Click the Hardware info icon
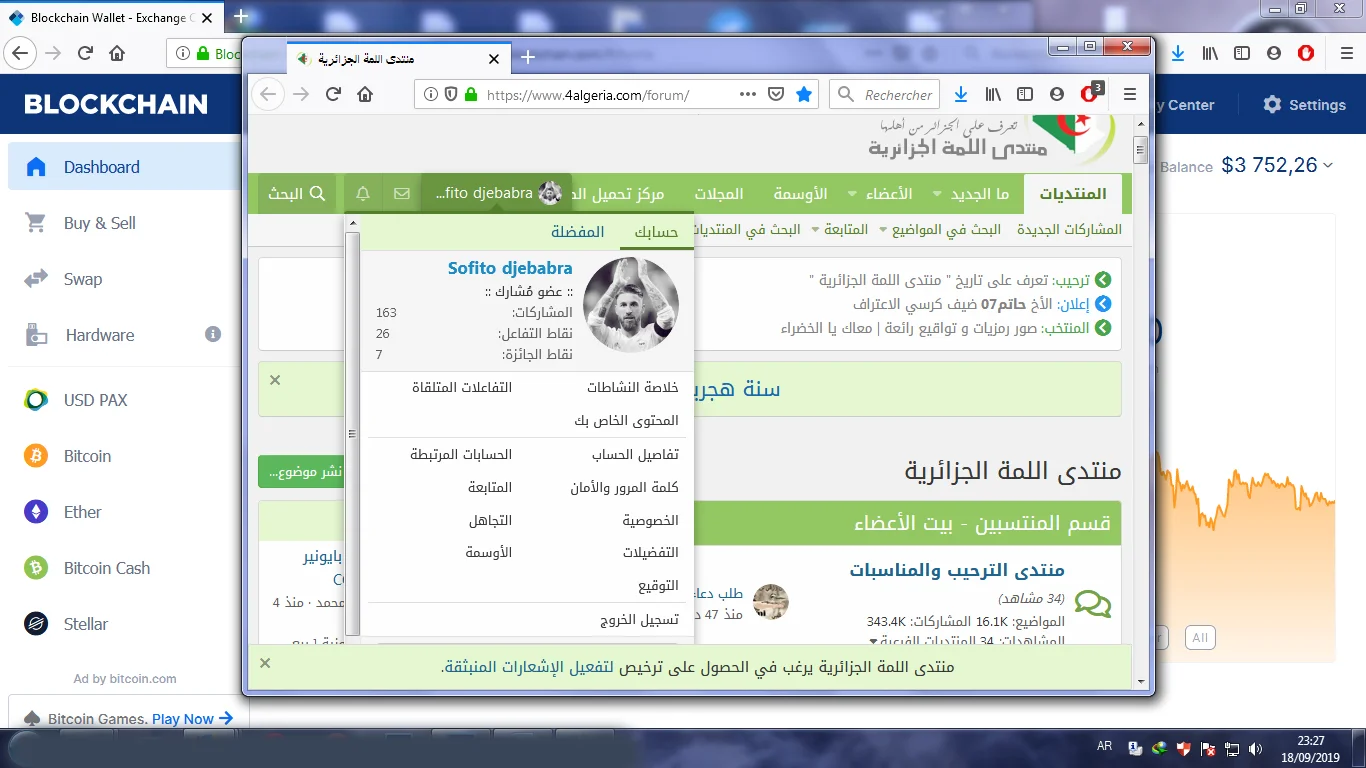Viewport: 1366px width, 768px height. tap(213, 334)
